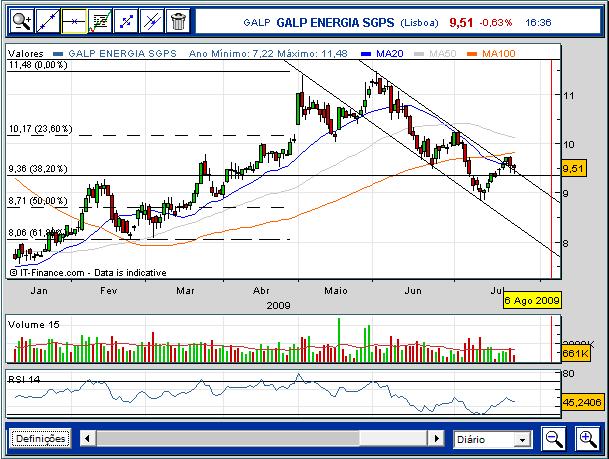Image resolution: width=609 pixels, height=459 pixels.
Task: Click the scrollbar left arrow
Action: [87, 439]
